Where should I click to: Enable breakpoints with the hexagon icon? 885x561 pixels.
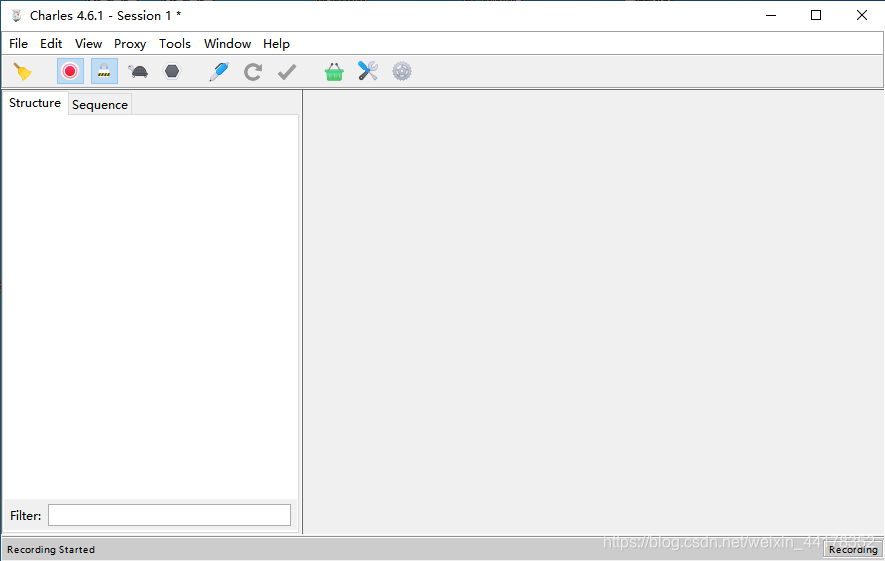(172, 72)
